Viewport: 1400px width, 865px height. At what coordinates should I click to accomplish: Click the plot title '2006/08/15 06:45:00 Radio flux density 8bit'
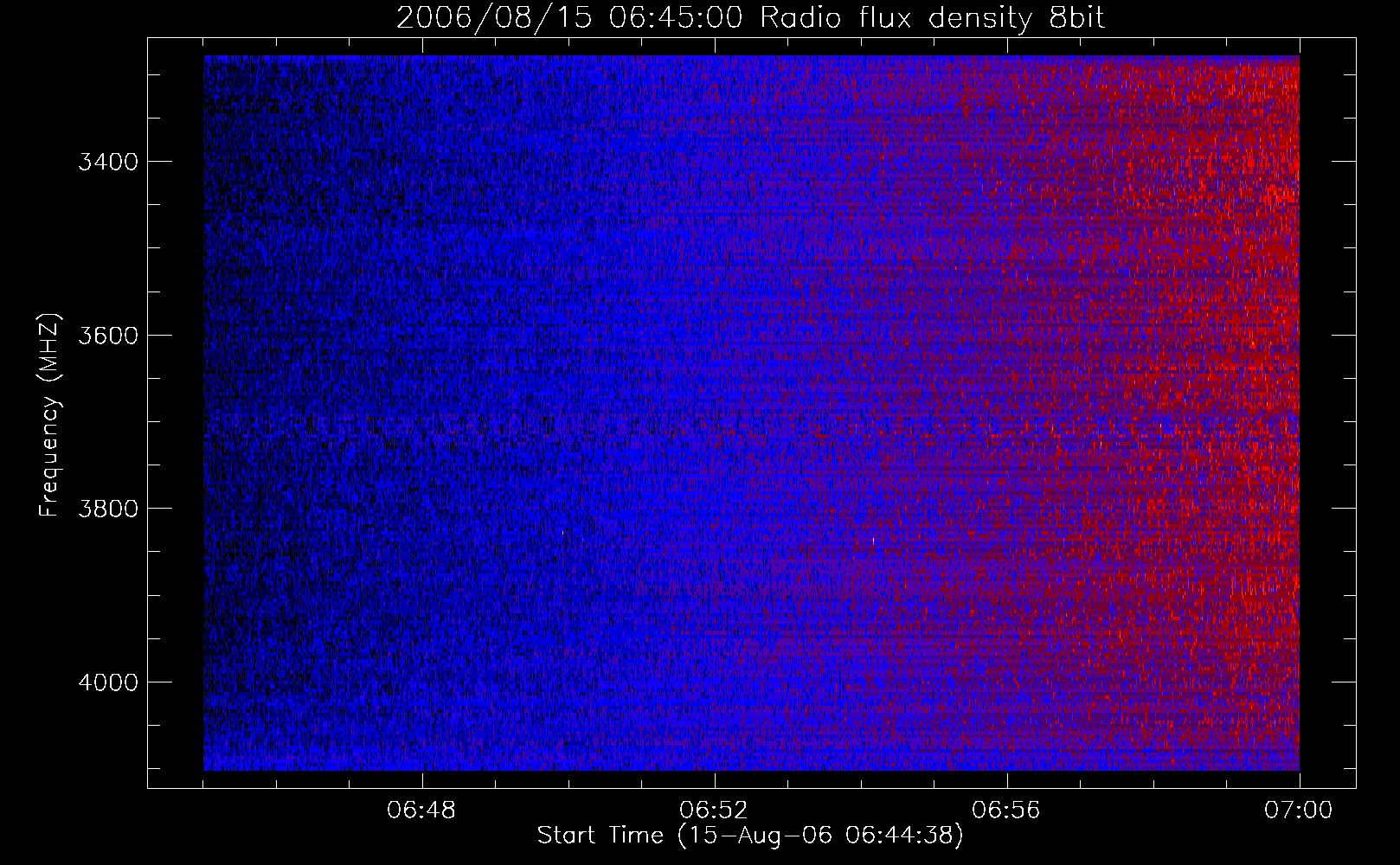[x=750, y=18]
